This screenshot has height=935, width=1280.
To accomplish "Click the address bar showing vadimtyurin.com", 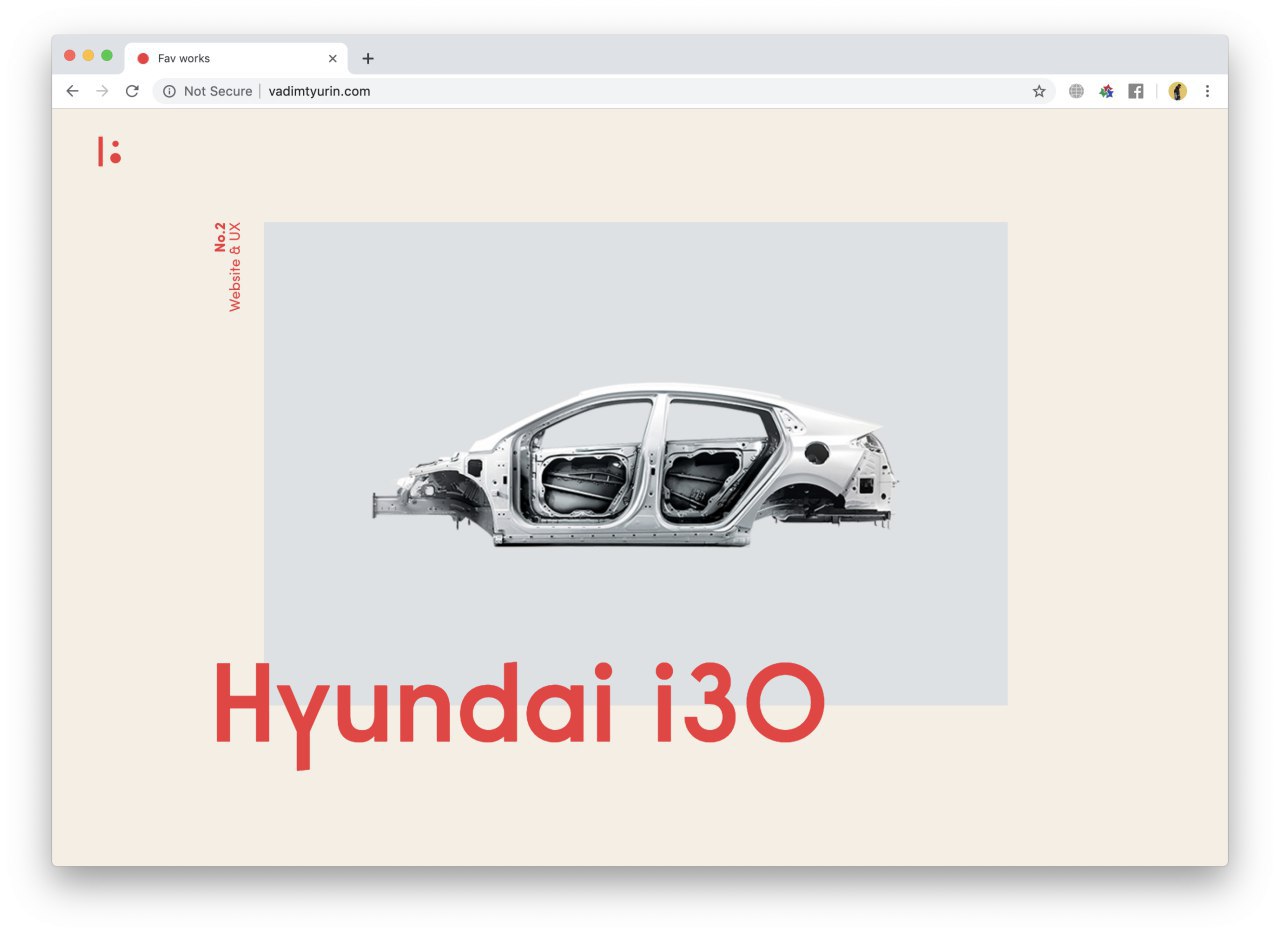I will click(604, 91).
